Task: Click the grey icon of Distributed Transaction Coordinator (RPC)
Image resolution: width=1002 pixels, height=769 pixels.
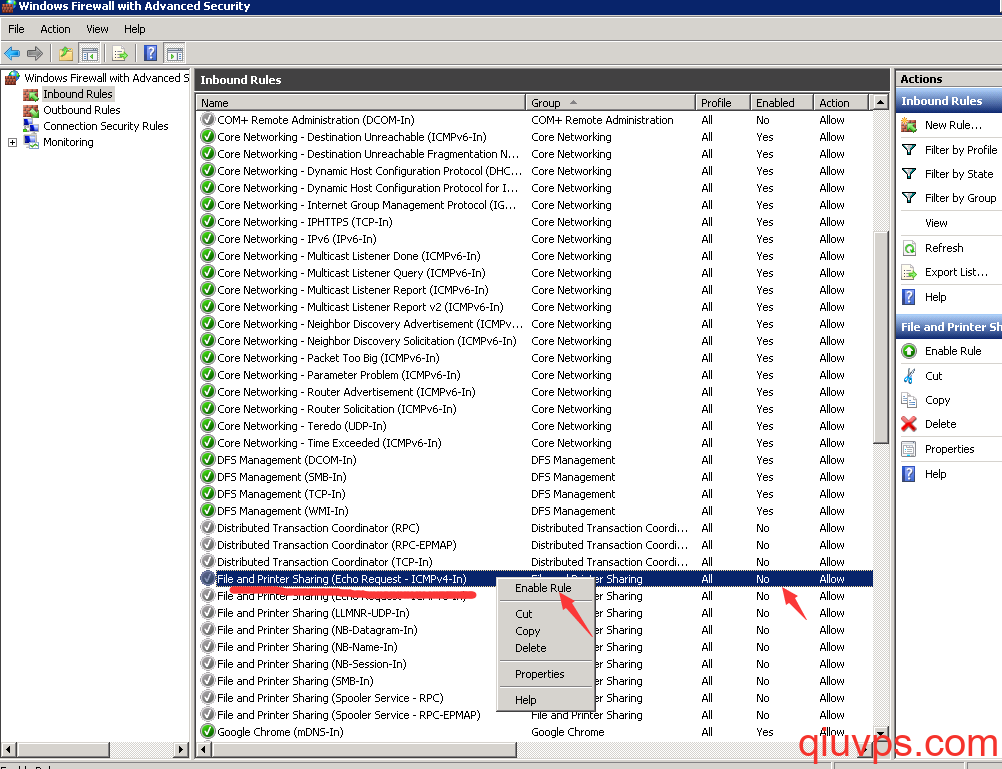Action: tap(208, 528)
